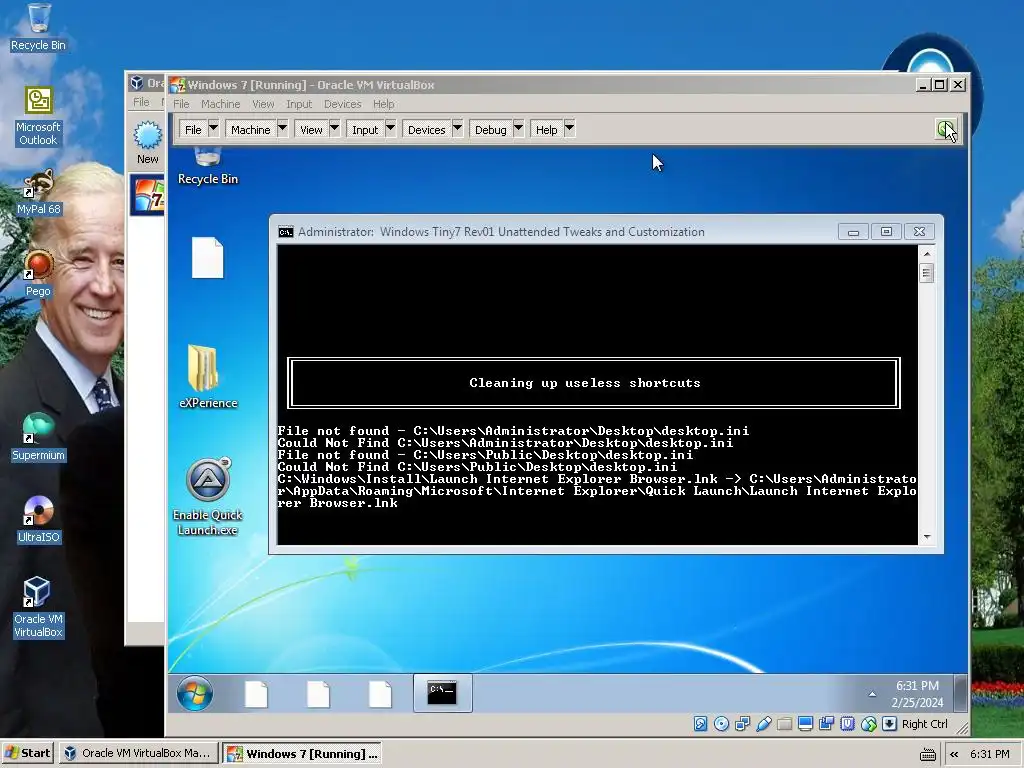1024x768 pixels.
Task: Select the Oracle VM VirtualBox shortcut on host desktop
Action: [38, 608]
